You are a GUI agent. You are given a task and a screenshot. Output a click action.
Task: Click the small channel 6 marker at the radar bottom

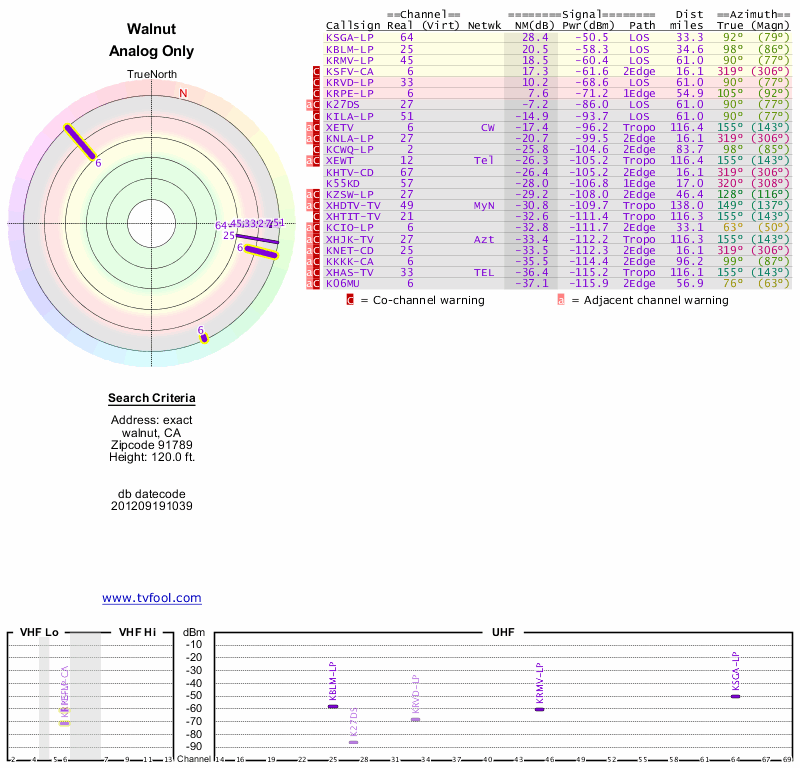click(204, 338)
